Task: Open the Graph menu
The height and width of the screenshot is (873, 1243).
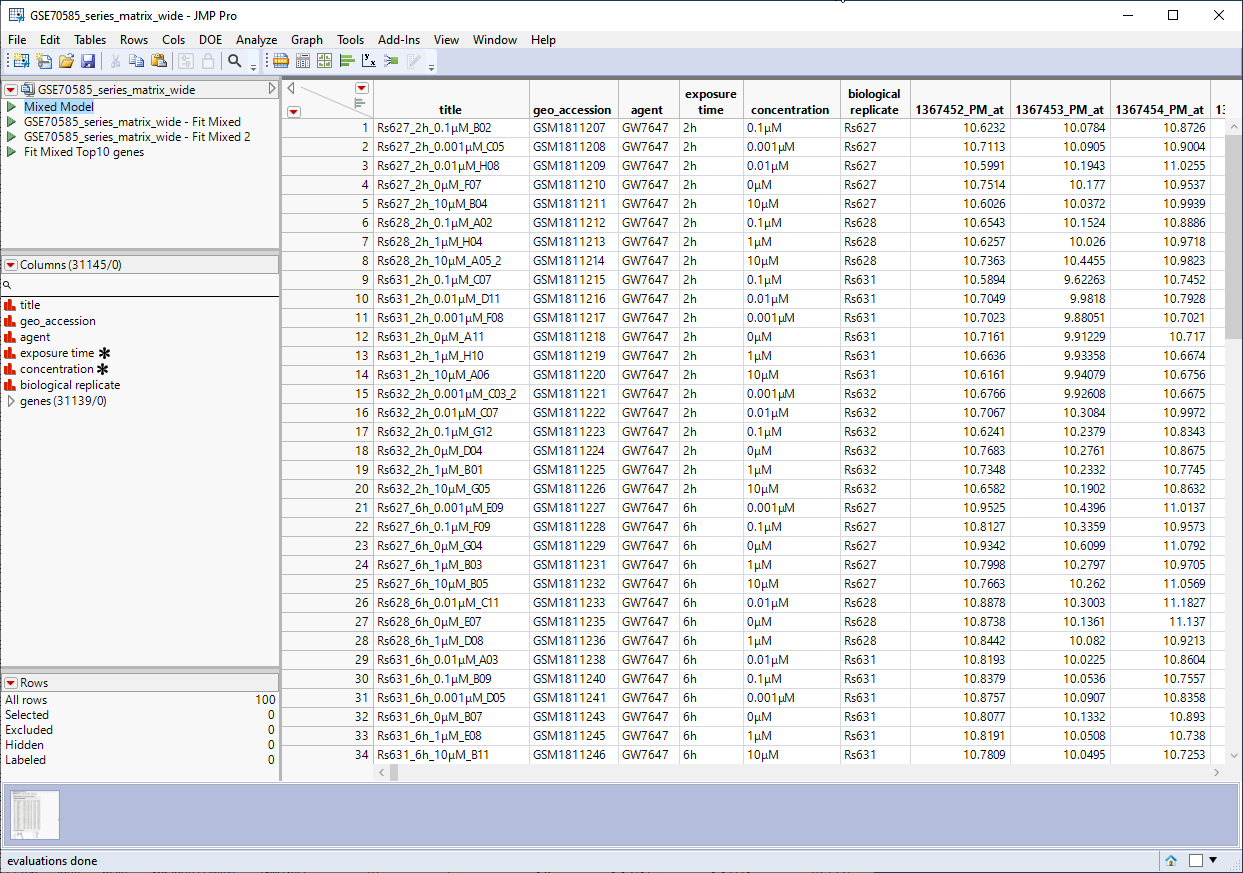Action: (x=306, y=40)
